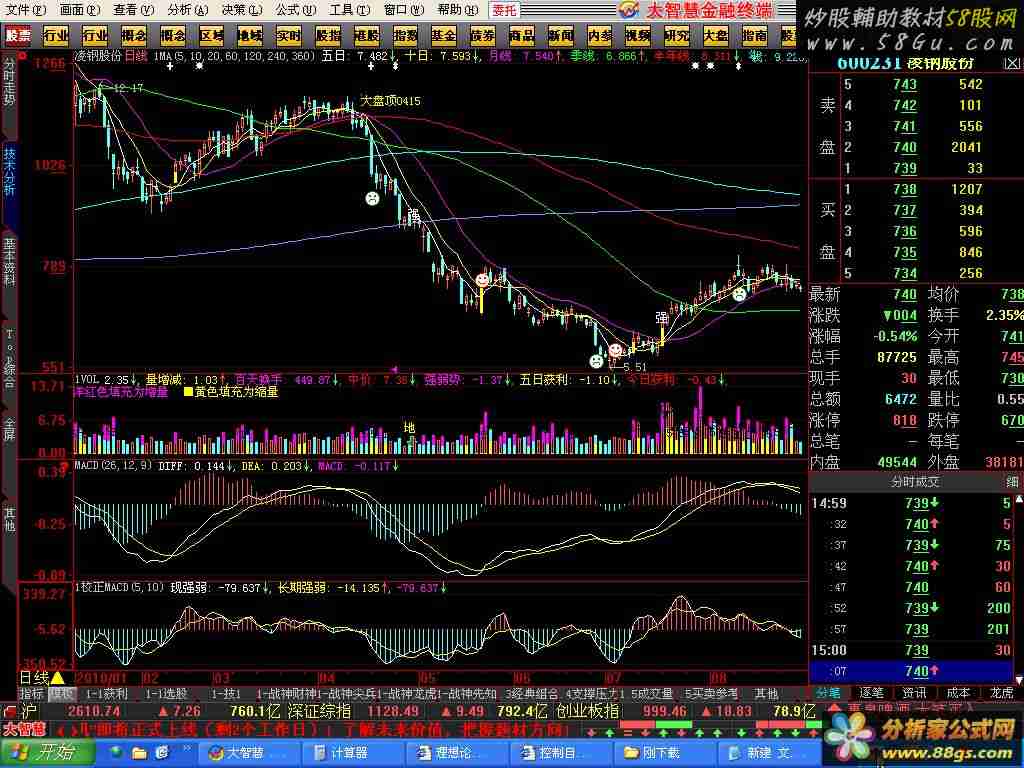The height and width of the screenshot is (768, 1024).
Task: Open the 分析 menu
Action: [x=188, y=10]
